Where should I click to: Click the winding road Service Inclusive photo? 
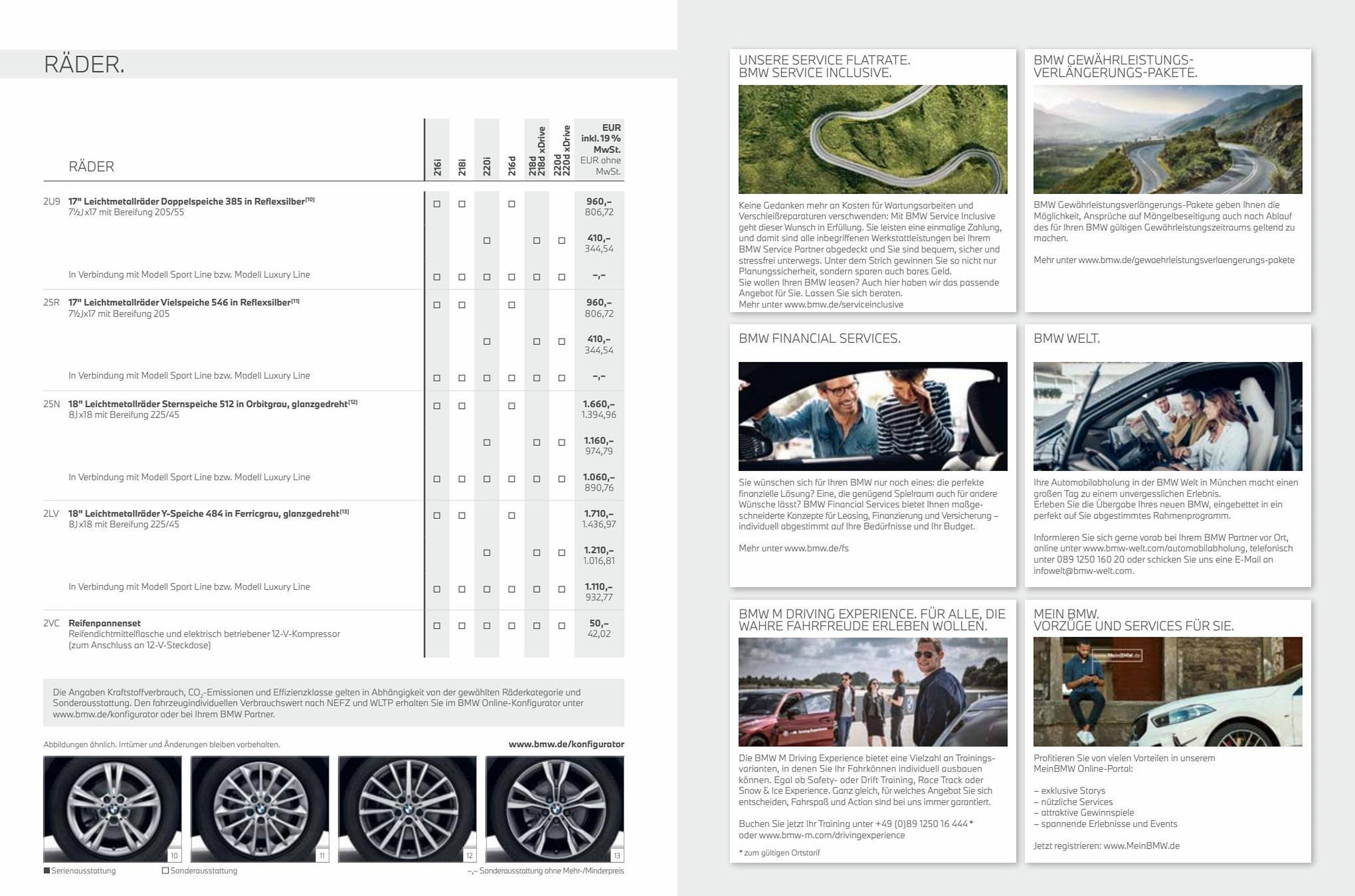click(x=873, y=139)
